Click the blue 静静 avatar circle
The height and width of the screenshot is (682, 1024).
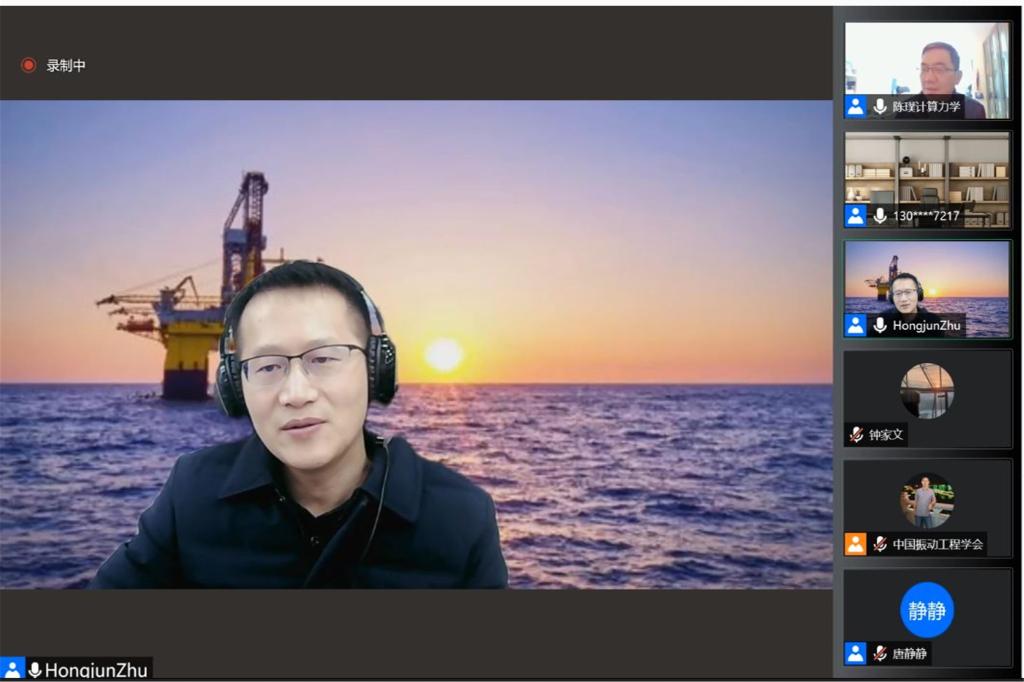pyautogui.click(x=926, y=610)
